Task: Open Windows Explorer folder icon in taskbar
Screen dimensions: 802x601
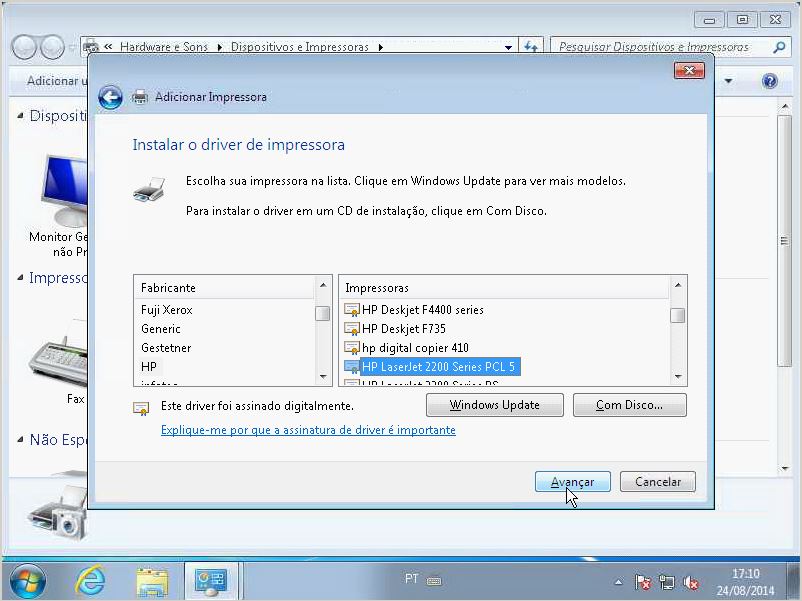Action: point(152,580)
